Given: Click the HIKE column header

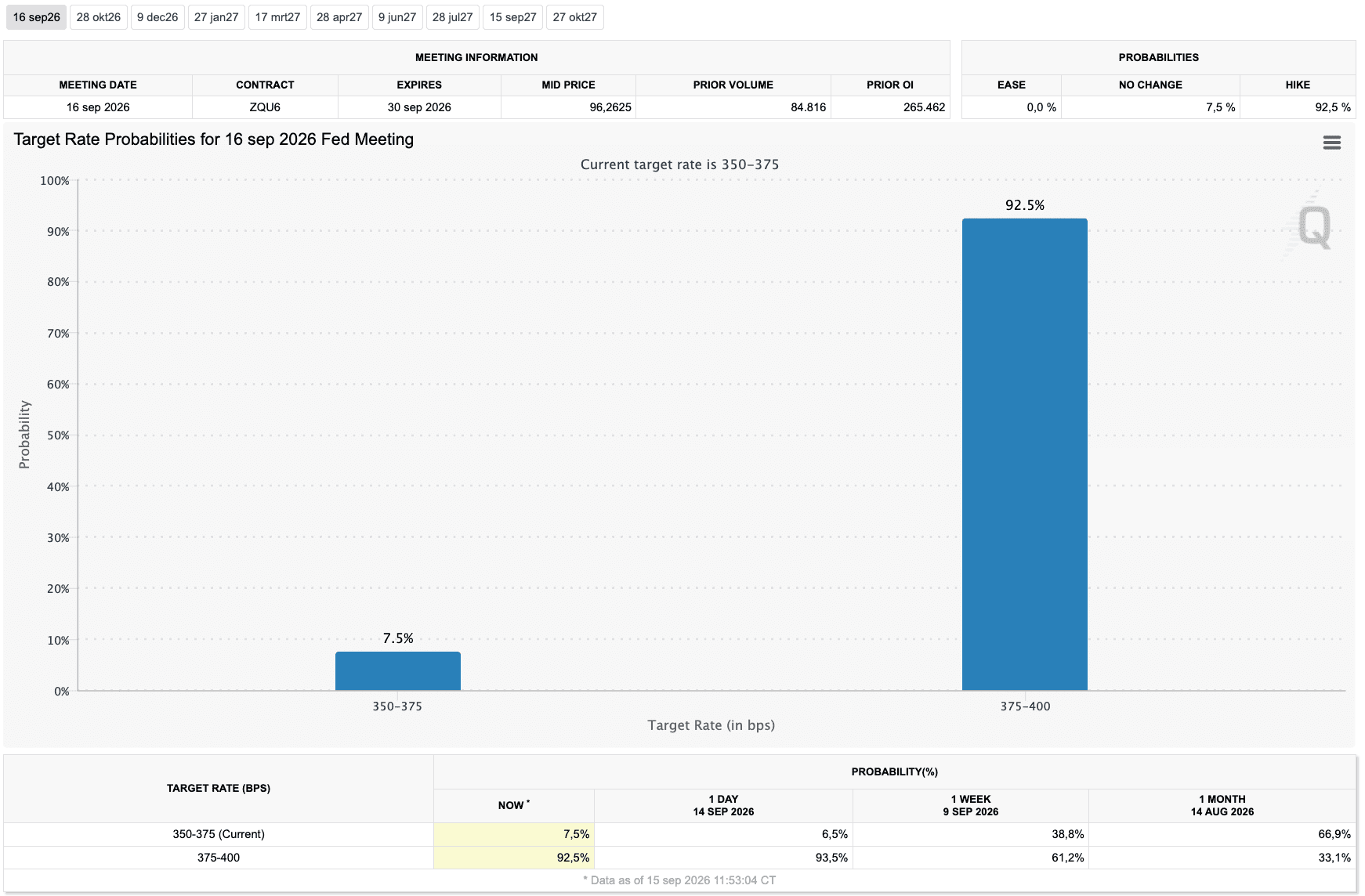Looking at the screenshot, I should 1298,85.
